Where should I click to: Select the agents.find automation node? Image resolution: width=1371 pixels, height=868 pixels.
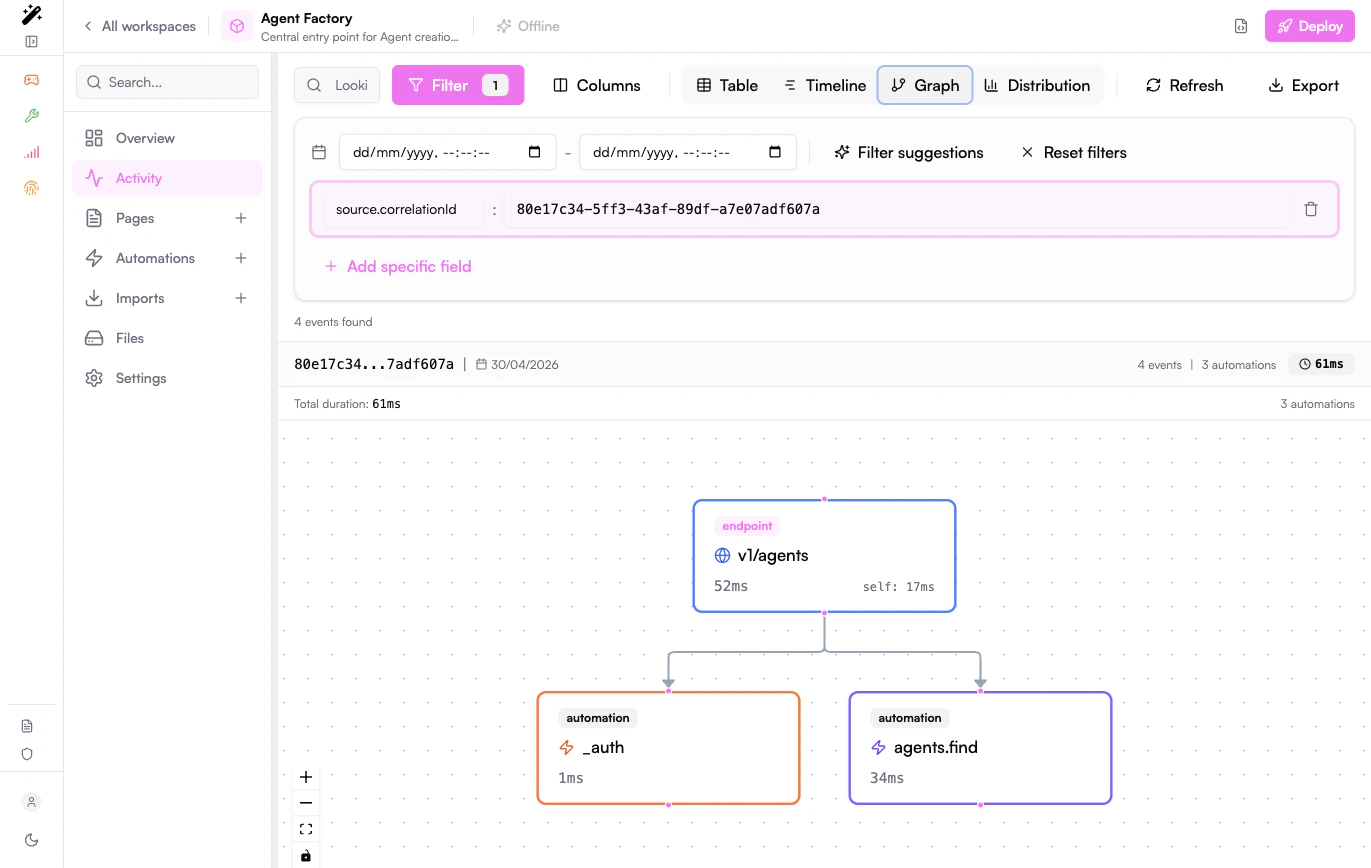point(980,747)
